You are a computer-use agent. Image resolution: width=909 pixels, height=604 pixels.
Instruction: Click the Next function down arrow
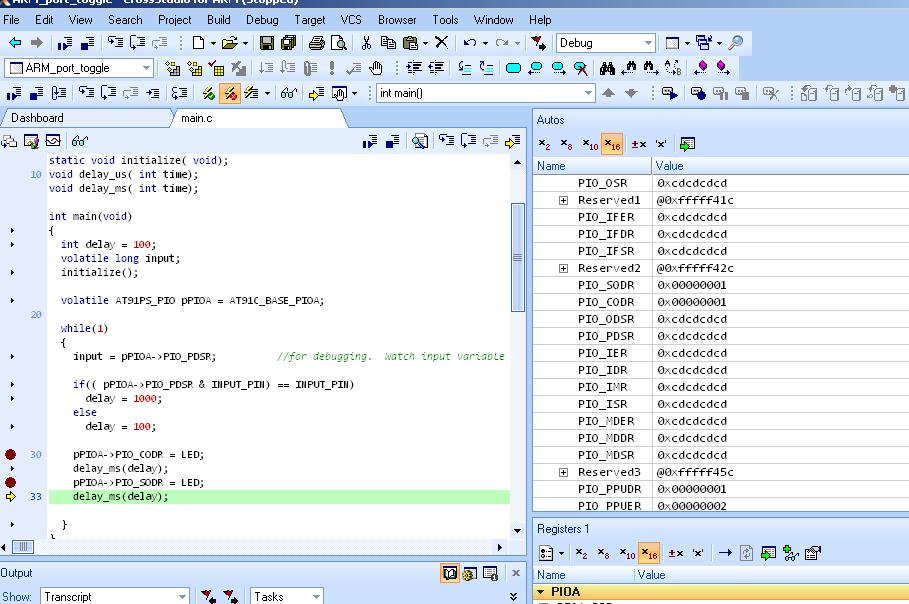pos(631,93)
